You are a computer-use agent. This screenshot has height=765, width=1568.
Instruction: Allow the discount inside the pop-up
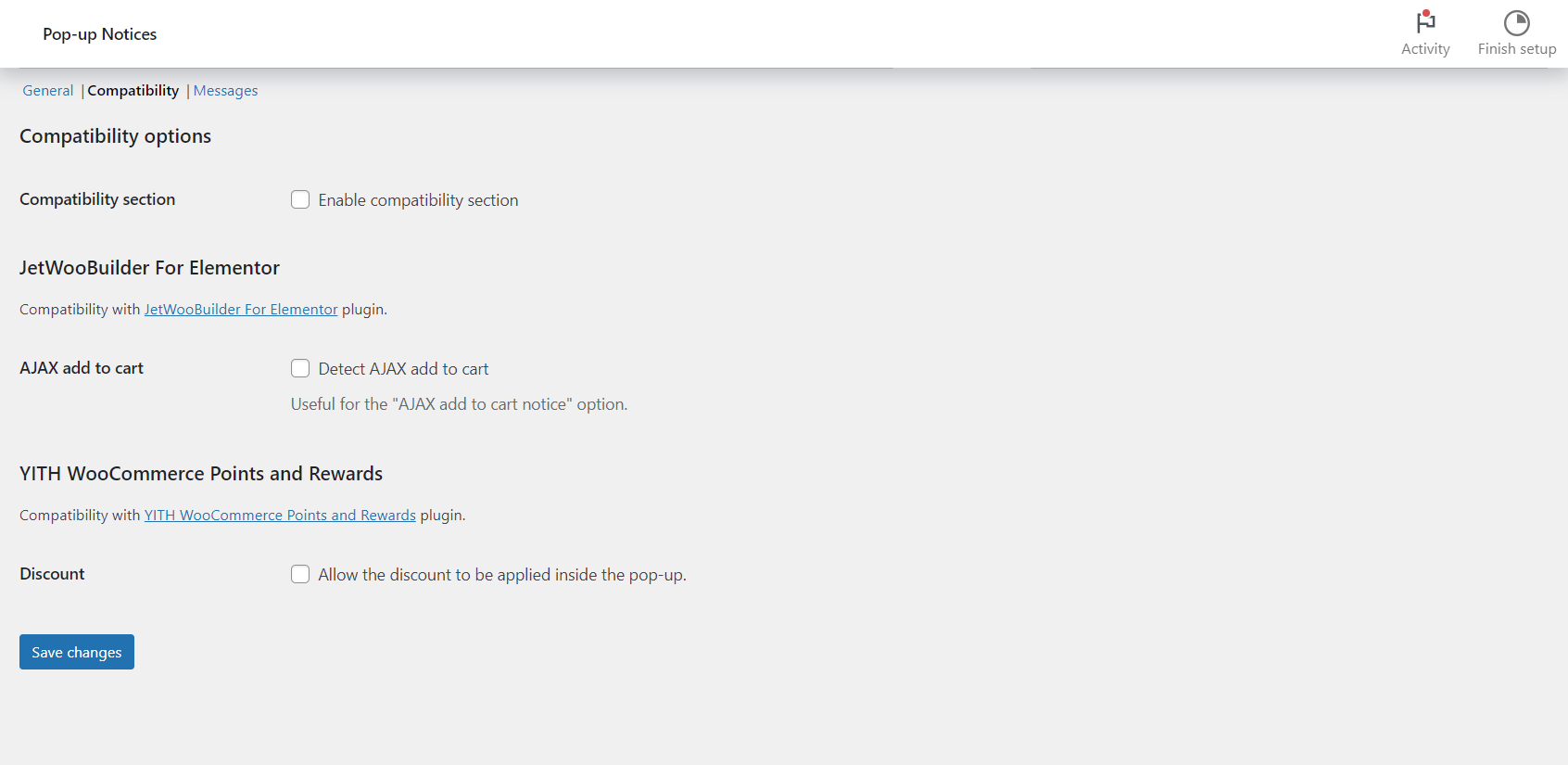[300, 574]
